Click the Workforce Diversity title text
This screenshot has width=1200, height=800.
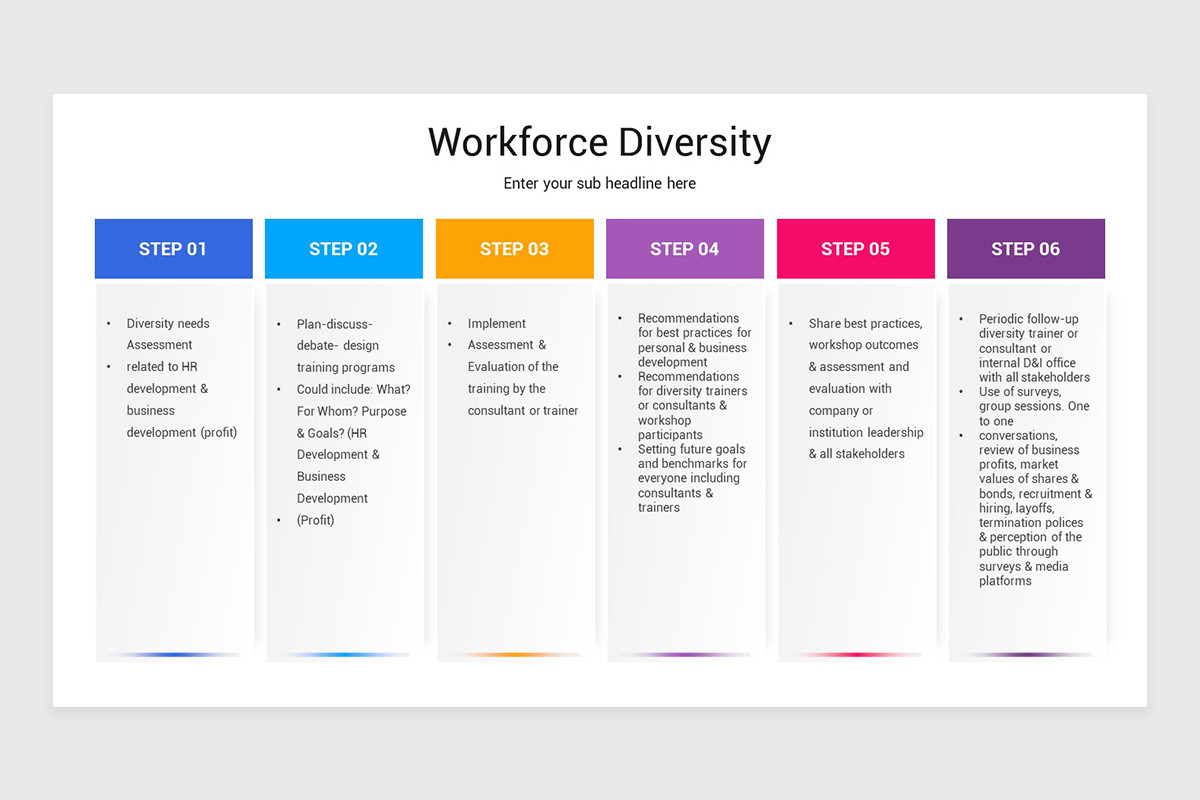pos(599,142)
